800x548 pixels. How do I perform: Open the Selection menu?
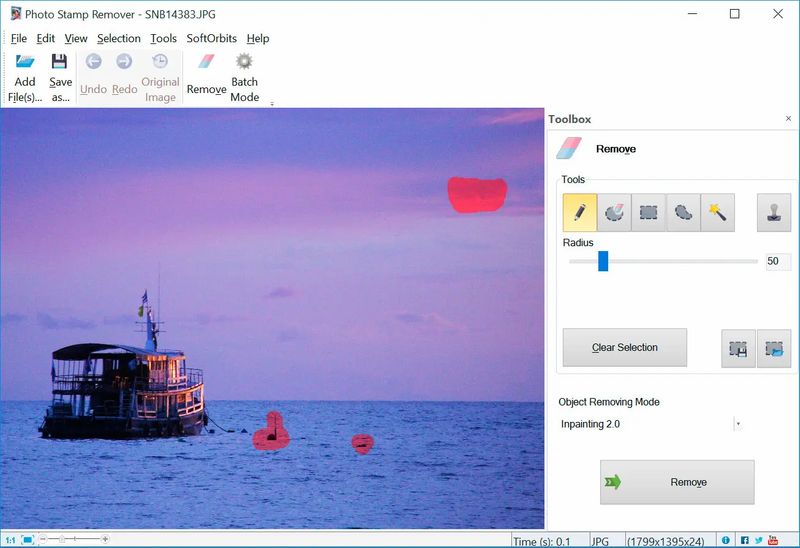[x=118, y=38]
